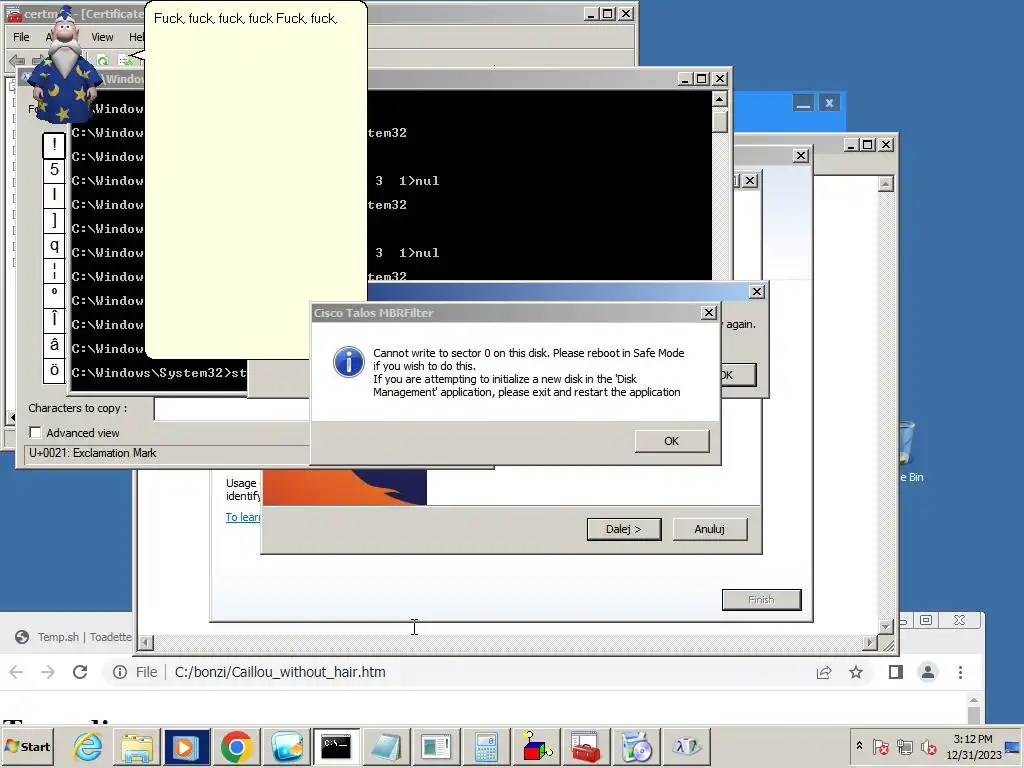Click the Merlin speech balloon text

[246, 18]
